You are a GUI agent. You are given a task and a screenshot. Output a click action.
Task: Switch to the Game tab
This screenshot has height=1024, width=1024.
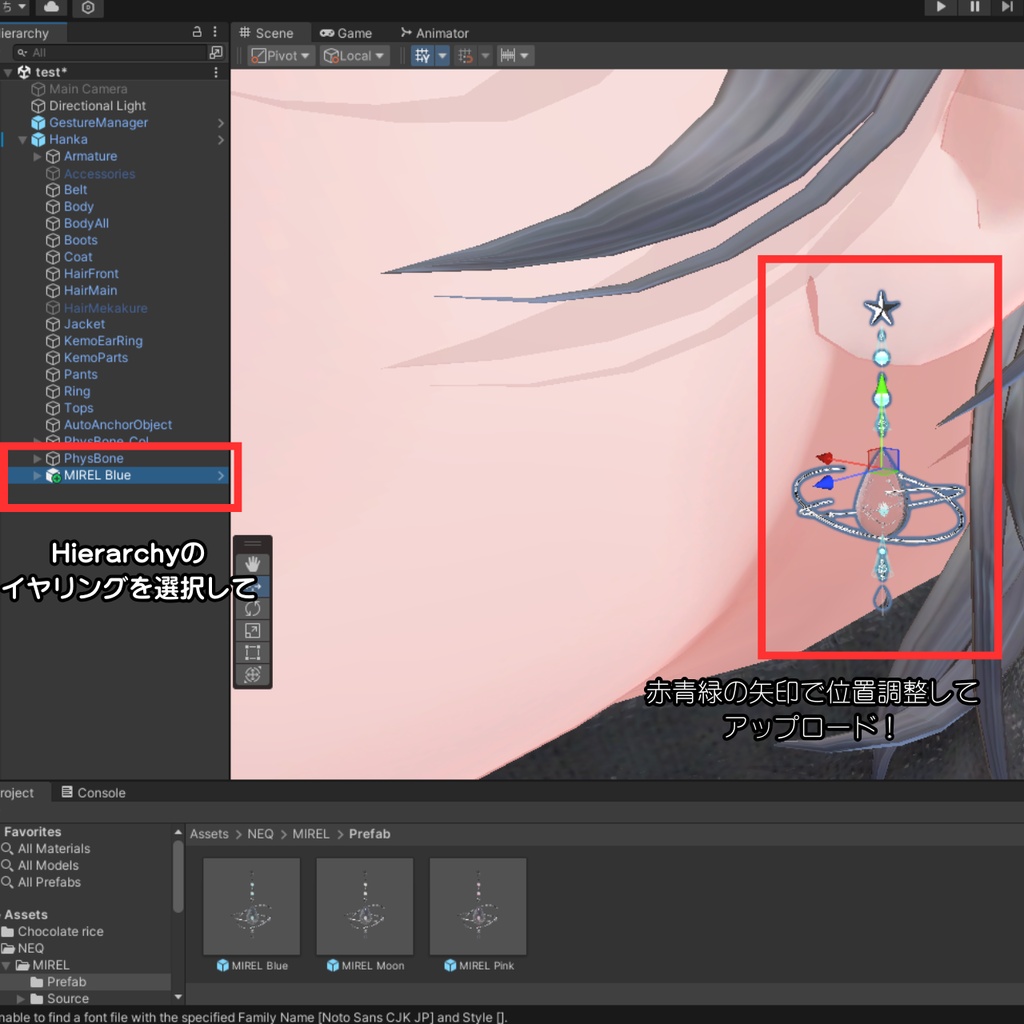pos(346,33)
